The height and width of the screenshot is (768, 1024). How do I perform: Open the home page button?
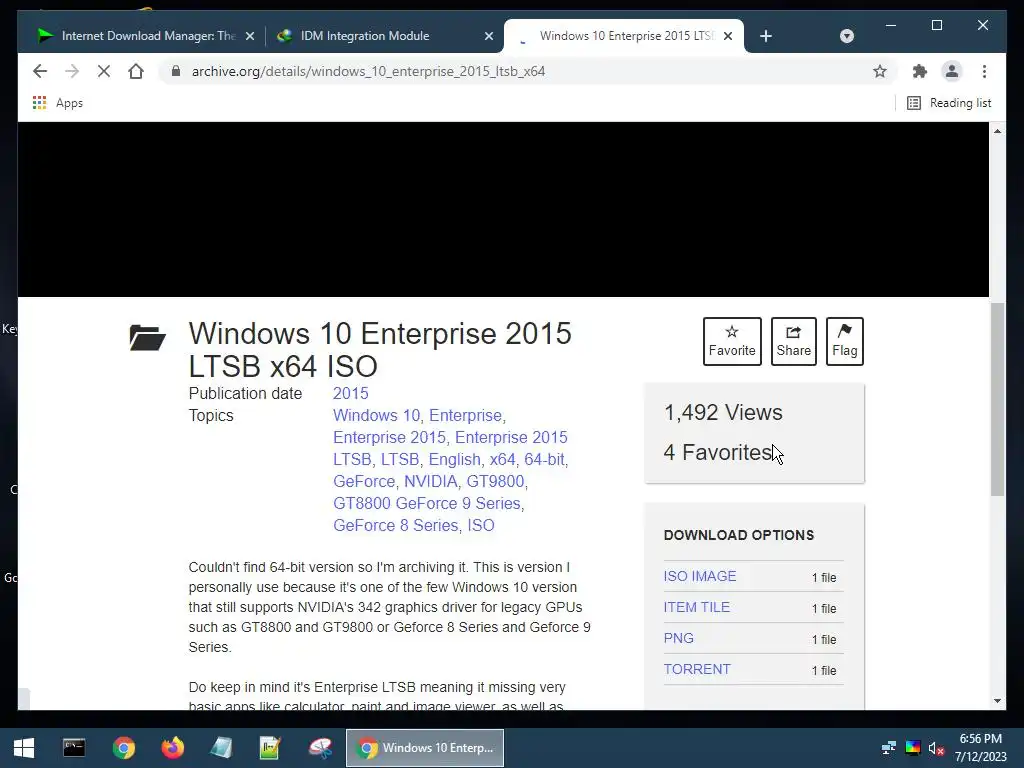[136, 71]
